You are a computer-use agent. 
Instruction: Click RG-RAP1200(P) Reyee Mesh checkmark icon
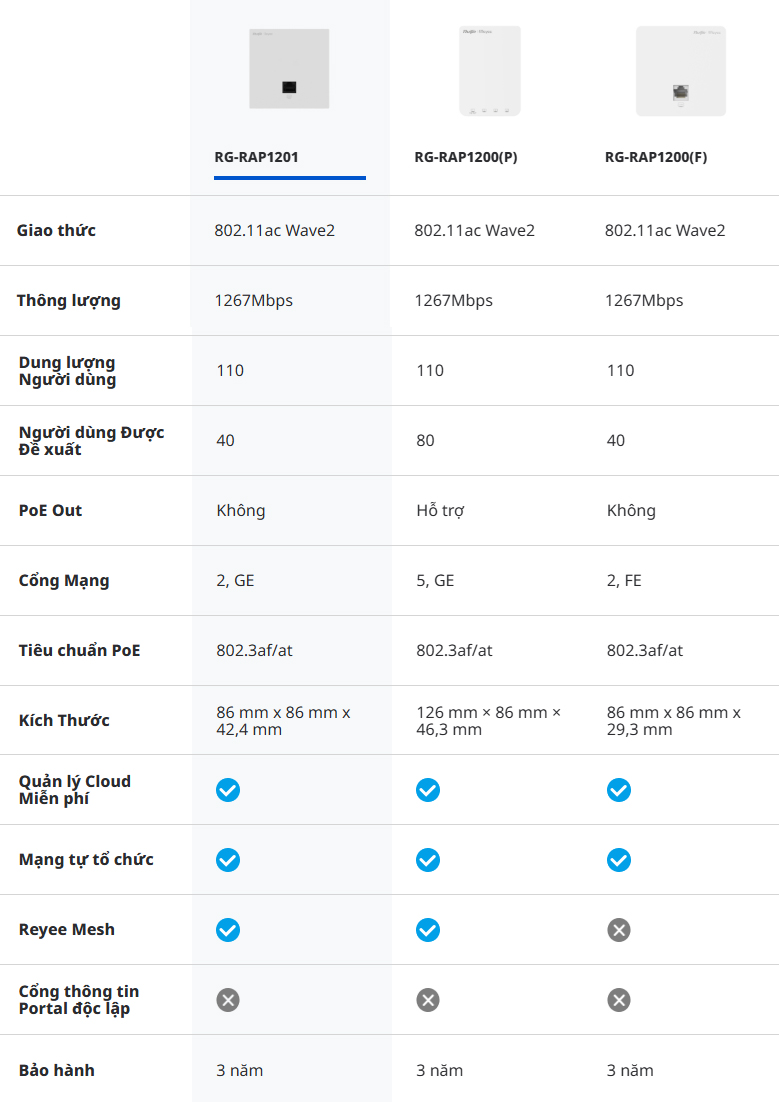428,930
